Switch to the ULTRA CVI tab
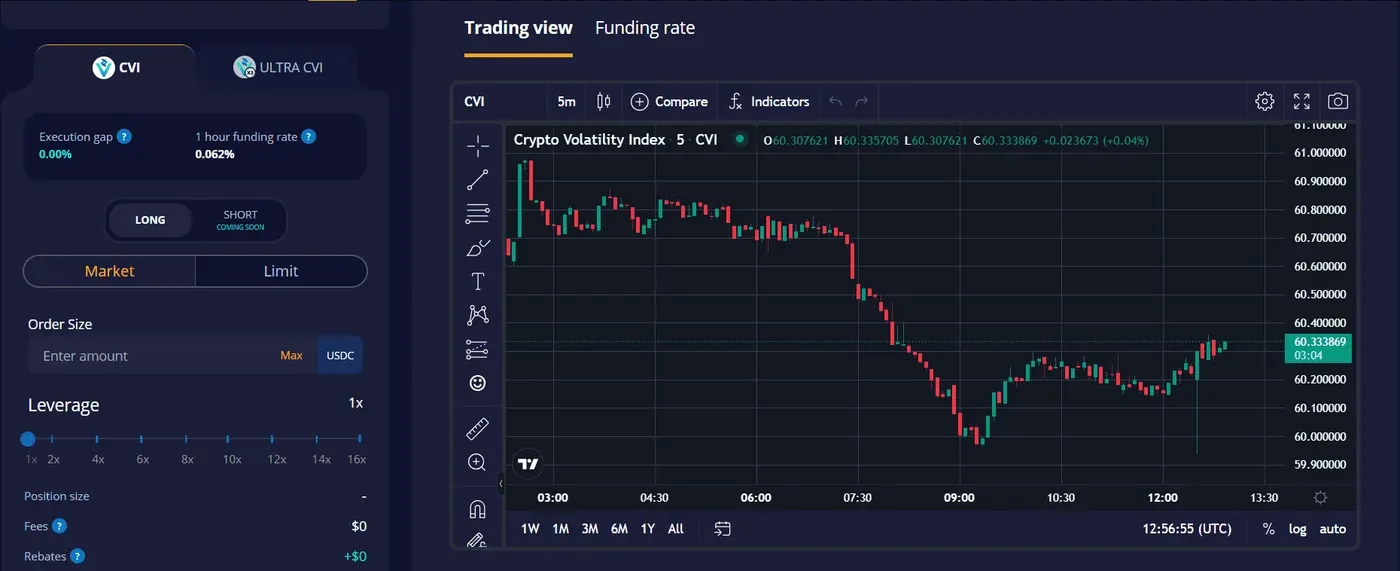Screen dimensions: 1400x571 (x=278, y=67)
